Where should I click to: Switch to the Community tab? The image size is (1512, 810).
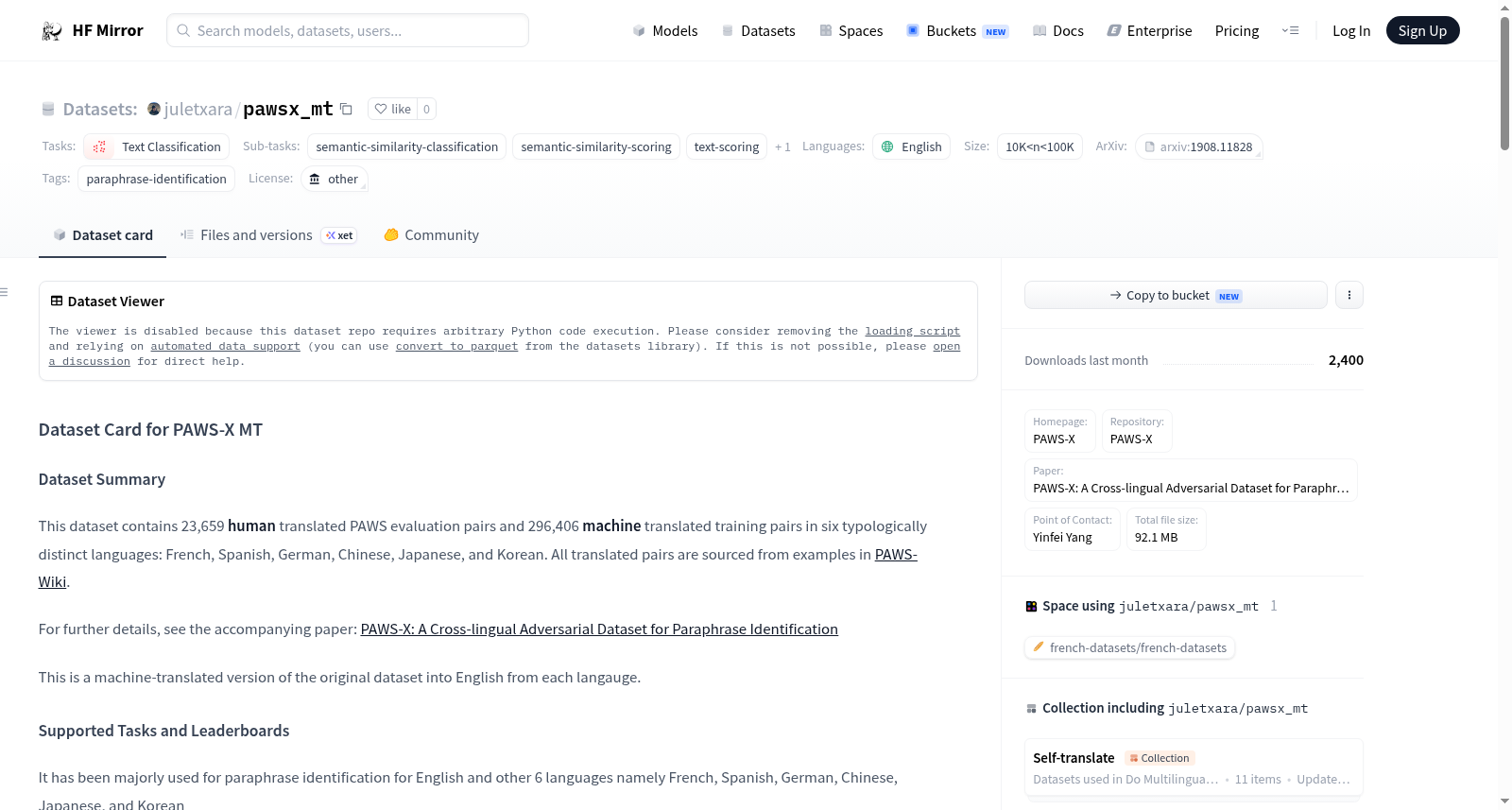click(x=431, y=235)
